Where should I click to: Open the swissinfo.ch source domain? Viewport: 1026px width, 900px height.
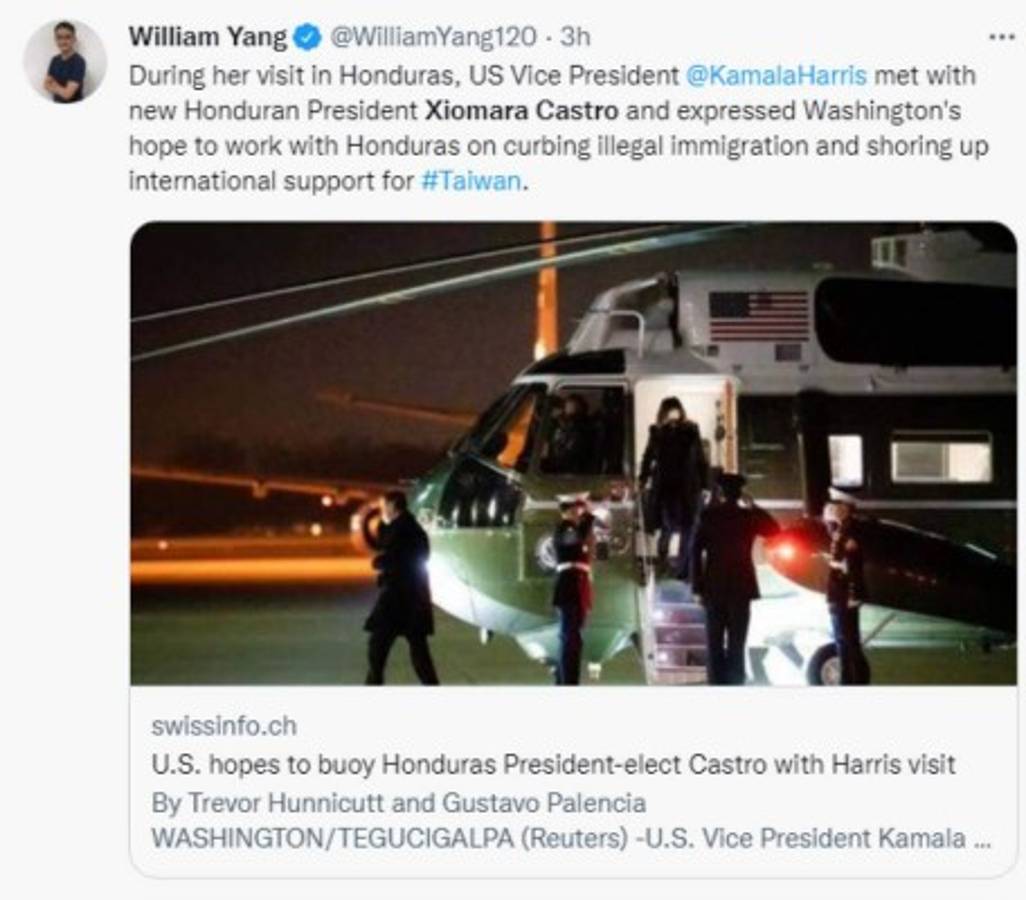point(223,726)
